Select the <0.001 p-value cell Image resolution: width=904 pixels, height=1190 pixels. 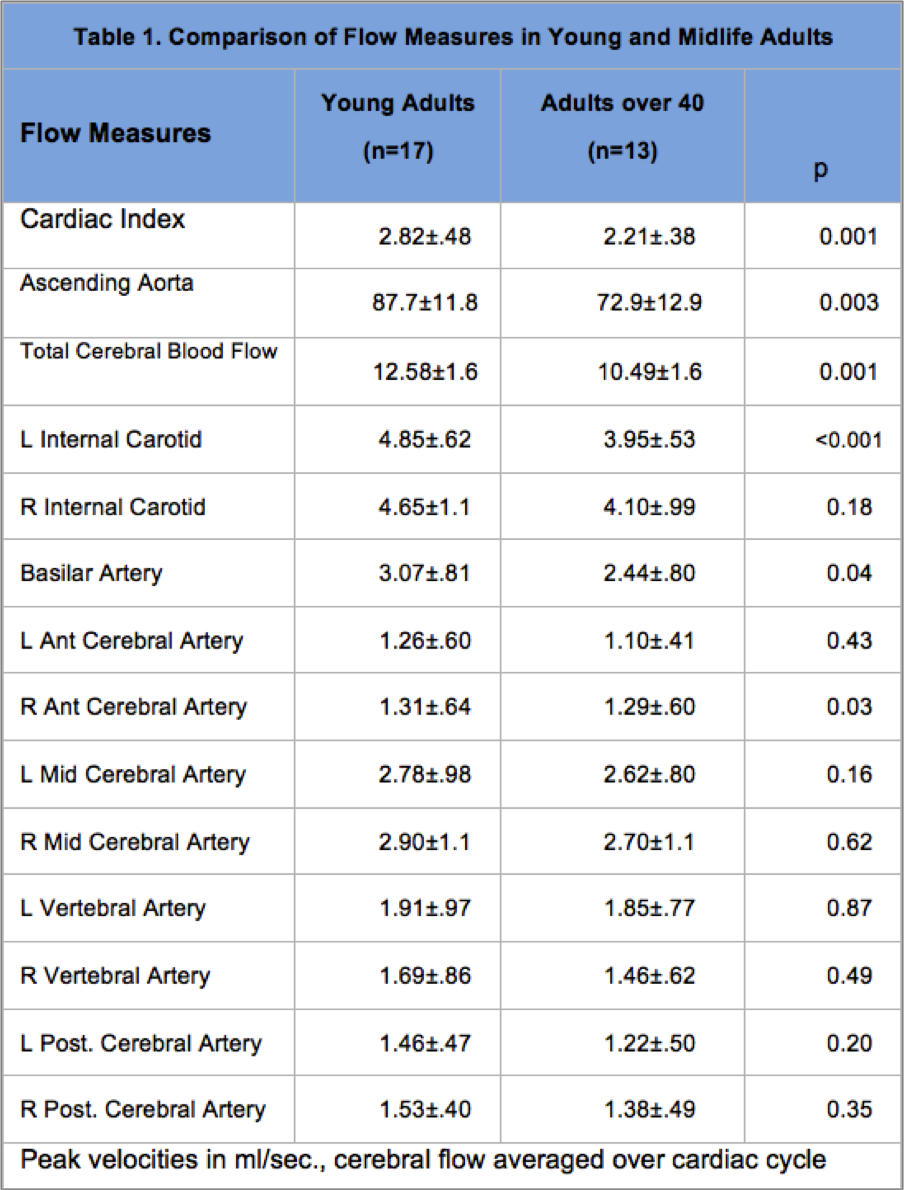848,438
